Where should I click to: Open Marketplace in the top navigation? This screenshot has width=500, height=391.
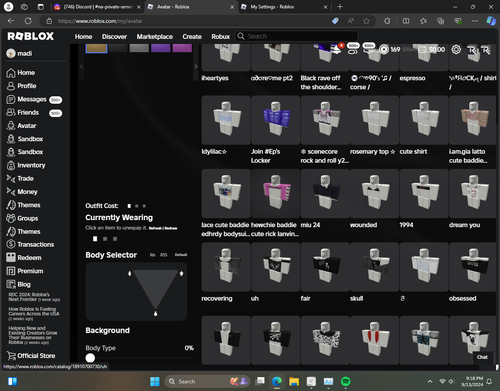point(155,37)
